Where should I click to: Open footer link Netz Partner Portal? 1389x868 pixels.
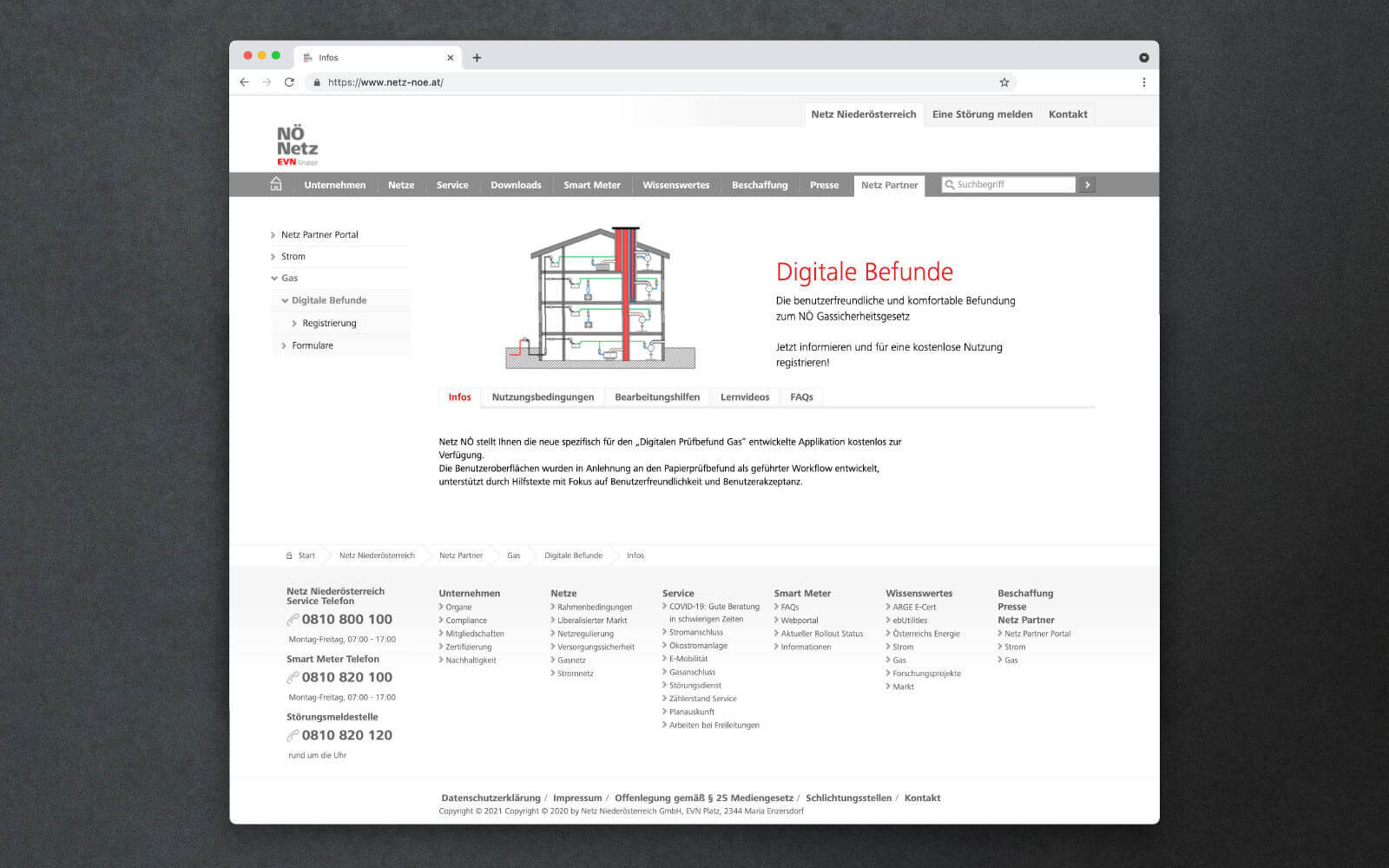click(1037, 634)
